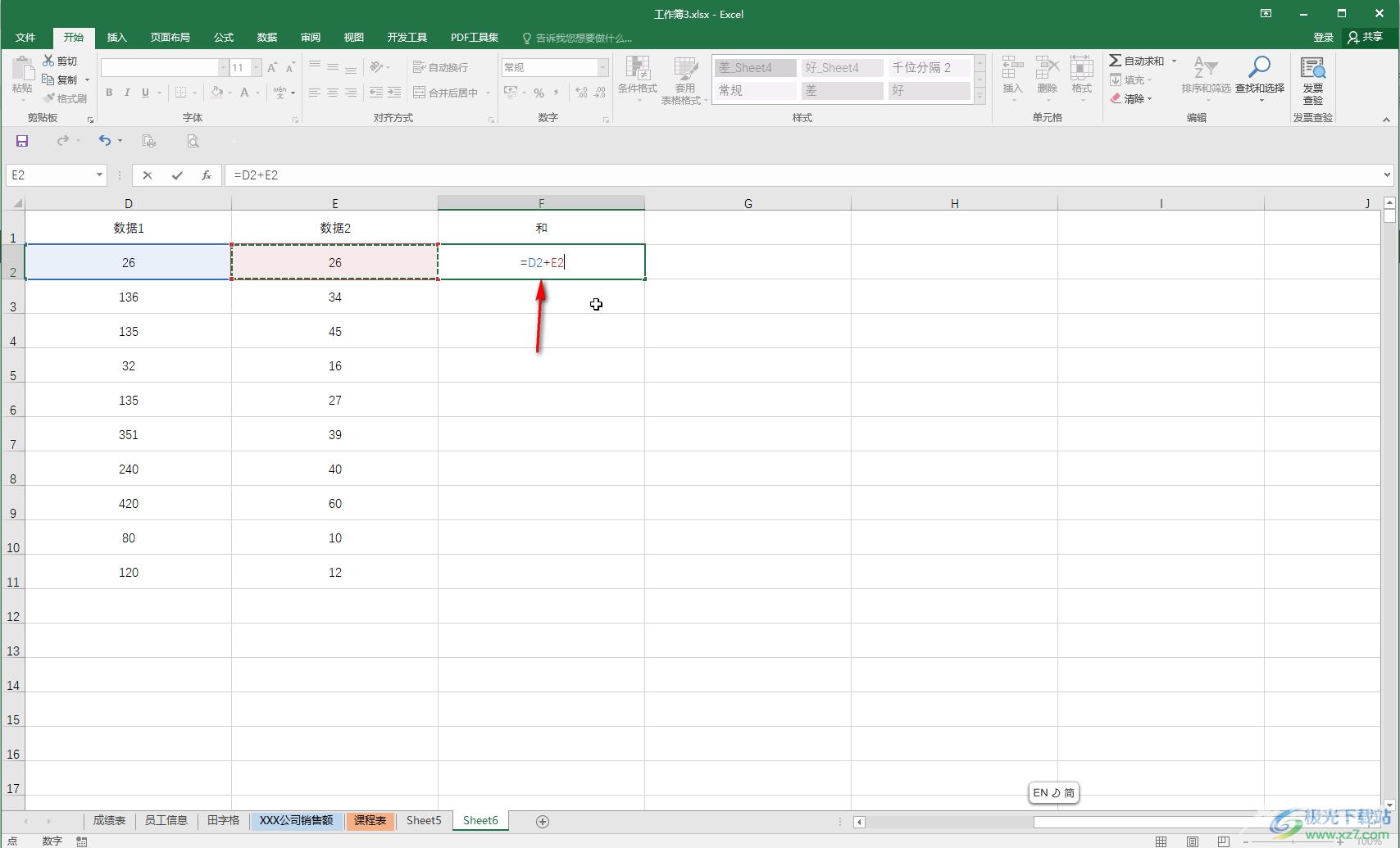Toggle Bold formatting
The height and width of the screenshot is (848, 1400).
point(109,93)
